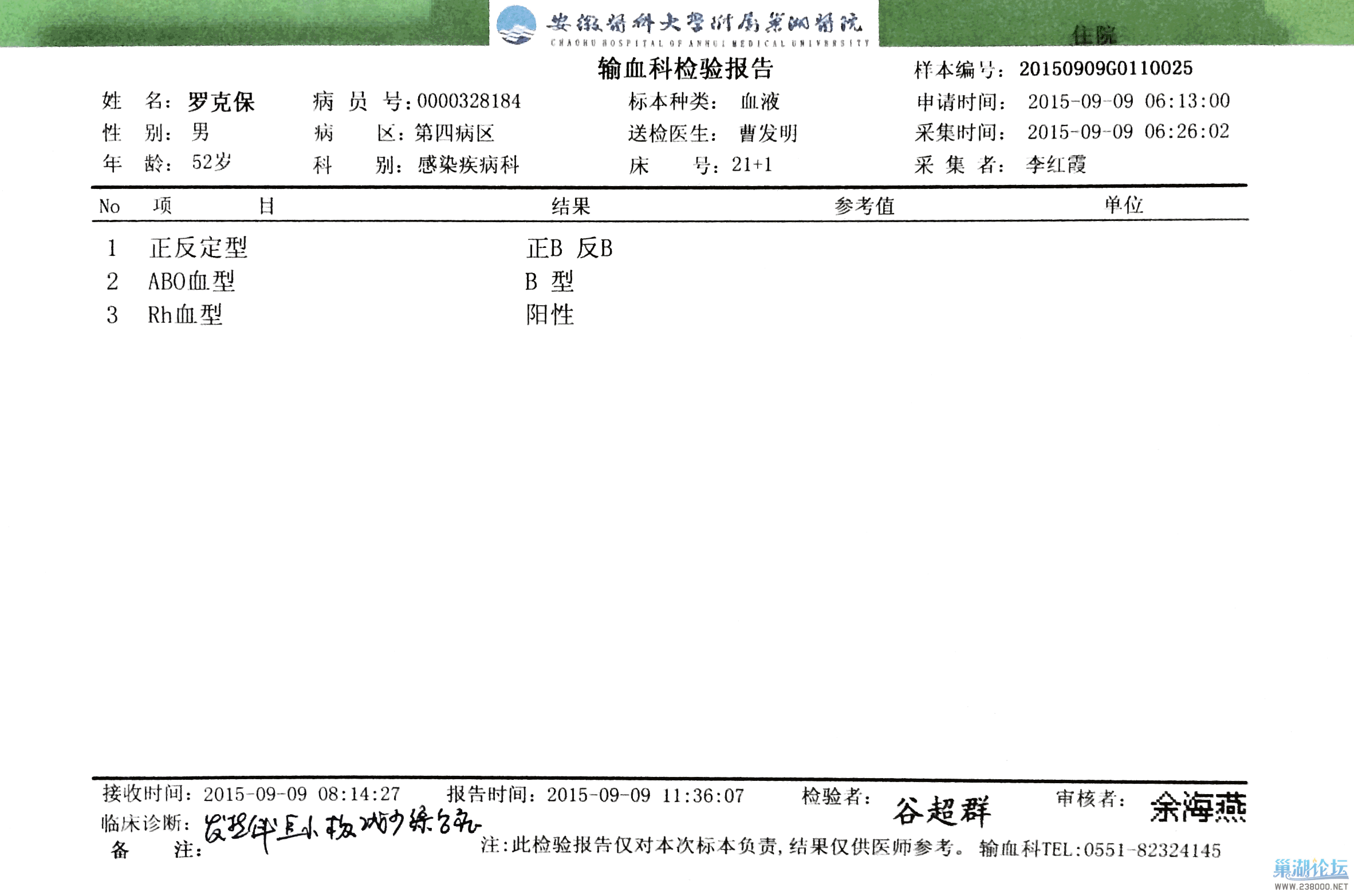1354x896 pixels.
Task: Select test item ABO血型
Action: click(191, 282)
